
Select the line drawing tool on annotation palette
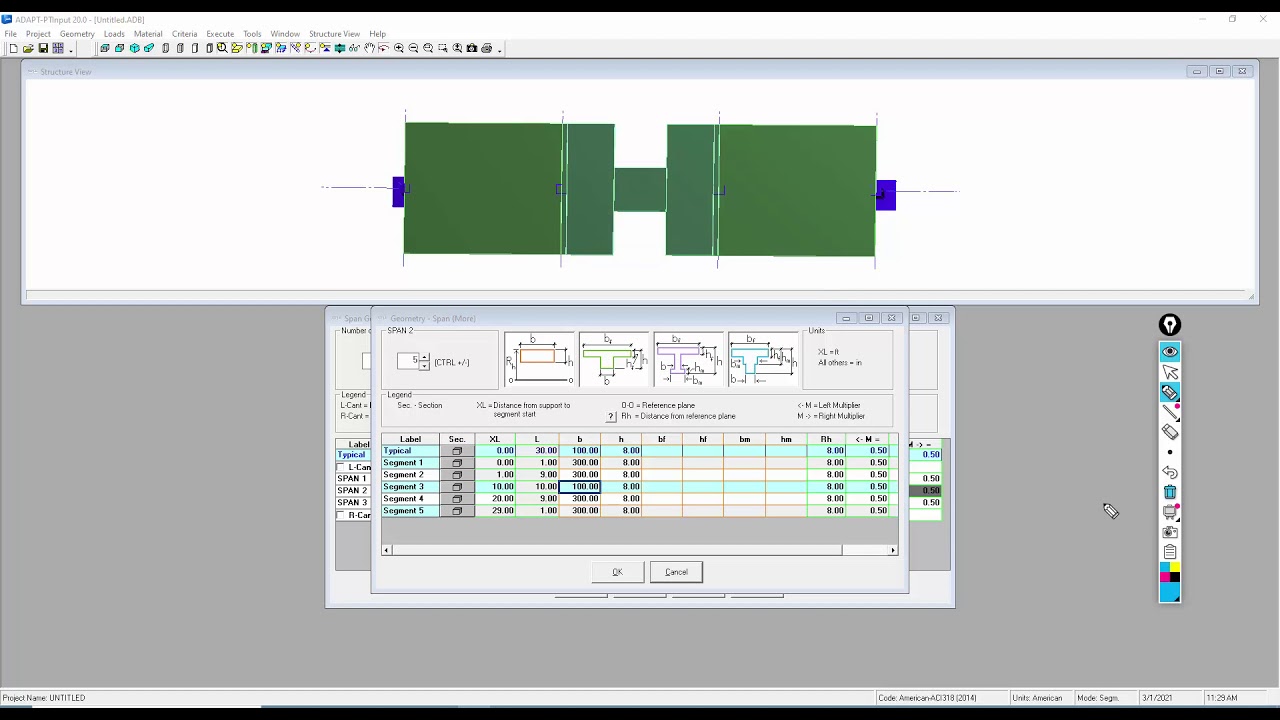pos(1169,412)
